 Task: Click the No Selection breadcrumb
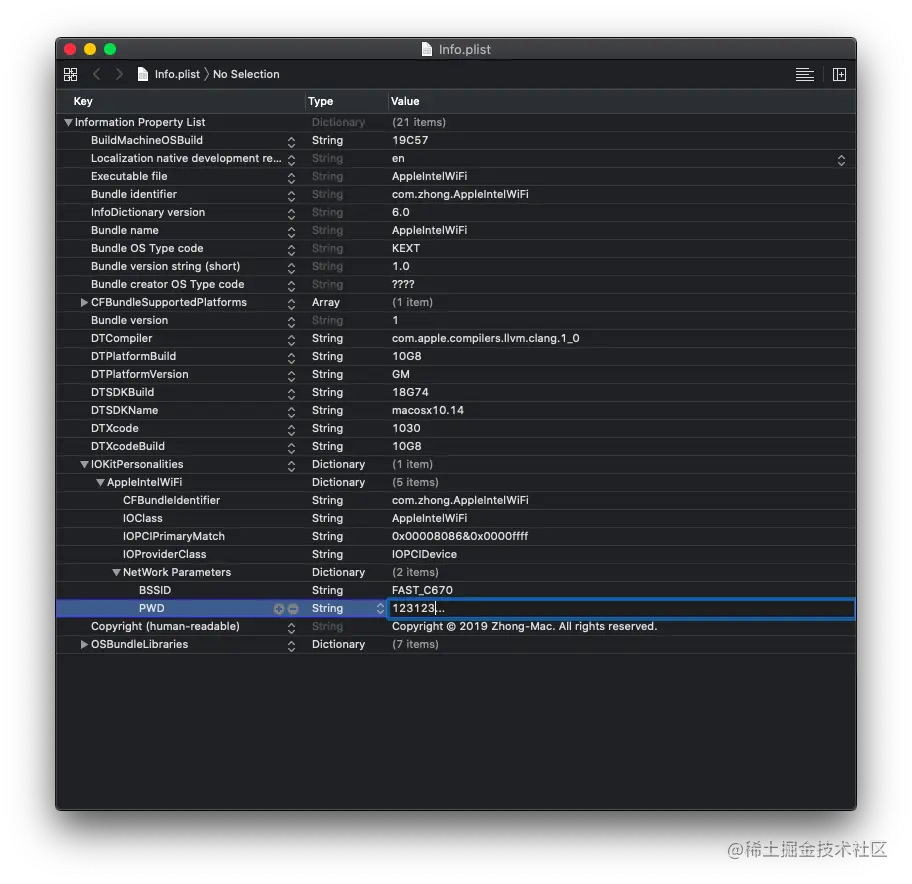point(246,74)
